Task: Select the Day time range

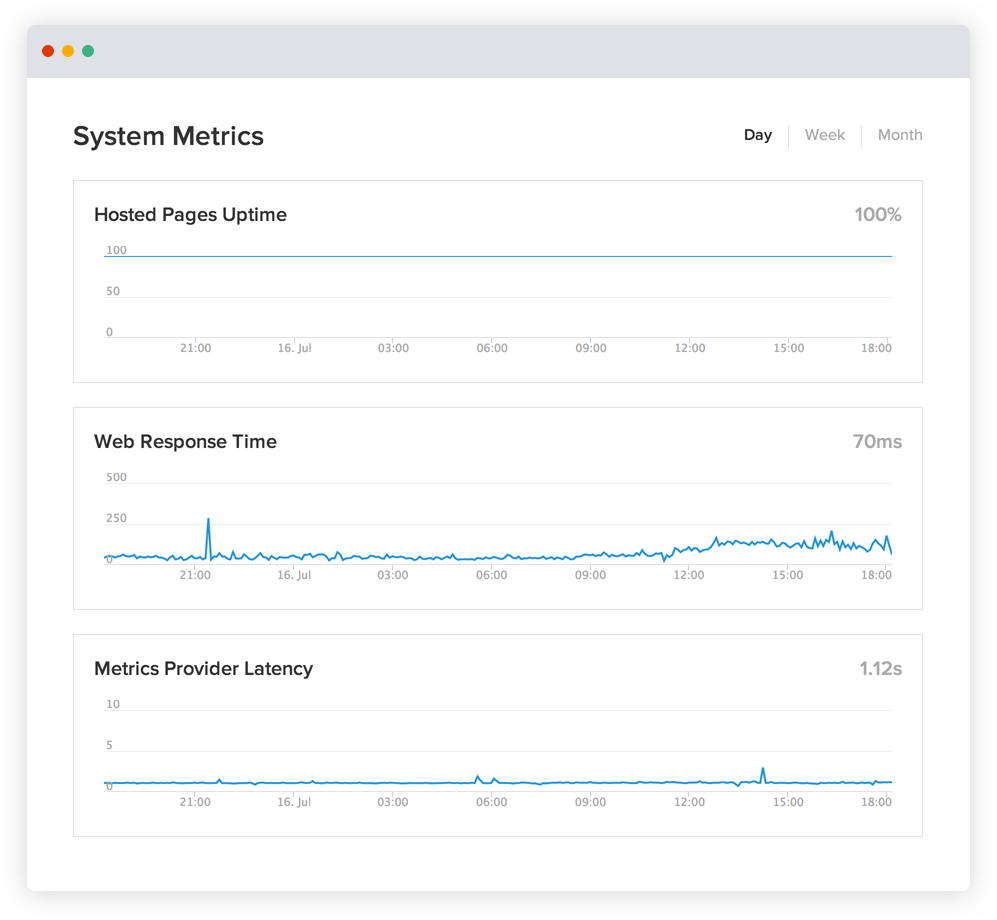Action: tap(758, 135)
